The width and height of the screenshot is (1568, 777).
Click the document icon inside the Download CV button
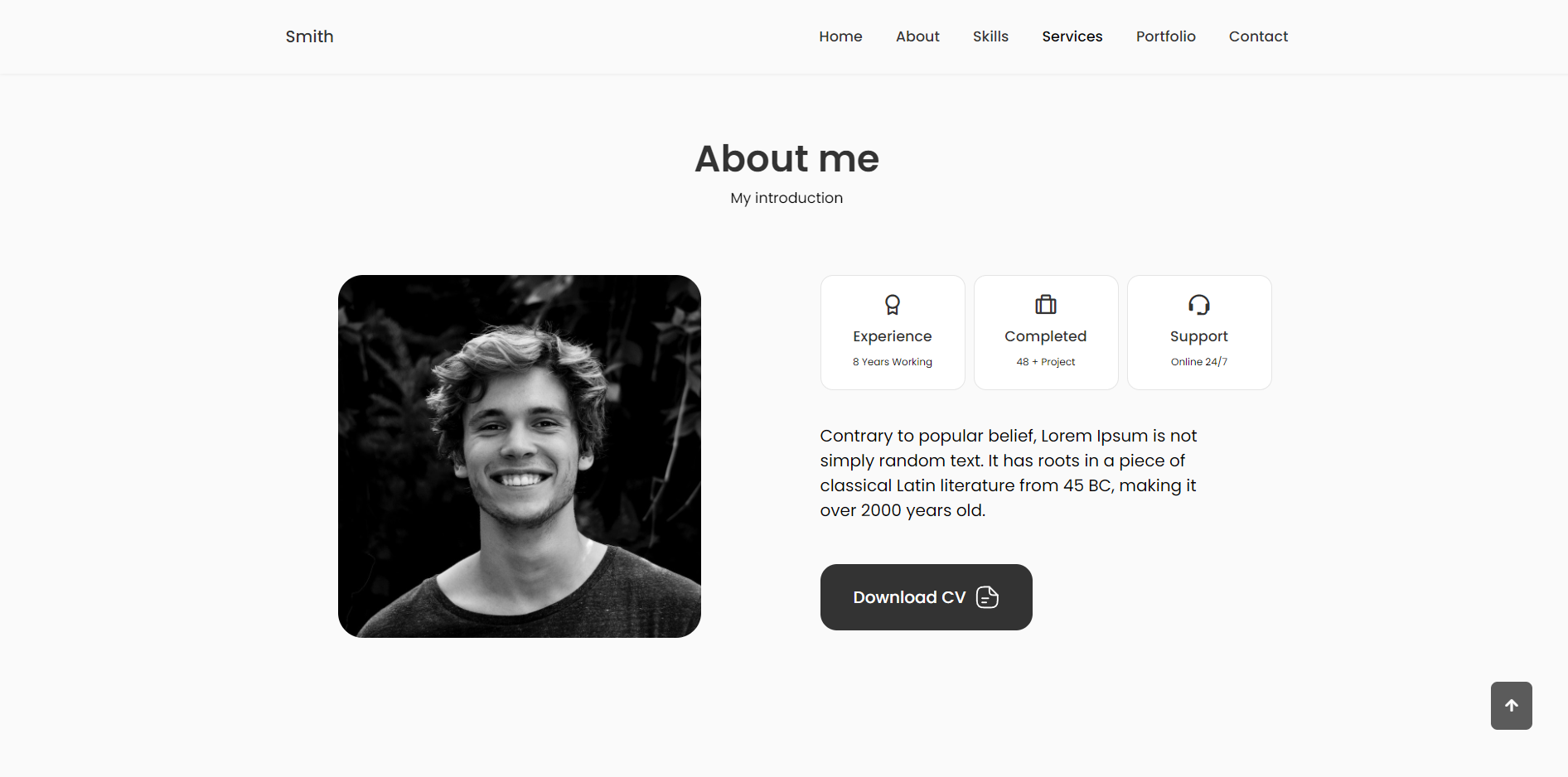[986, 596]
